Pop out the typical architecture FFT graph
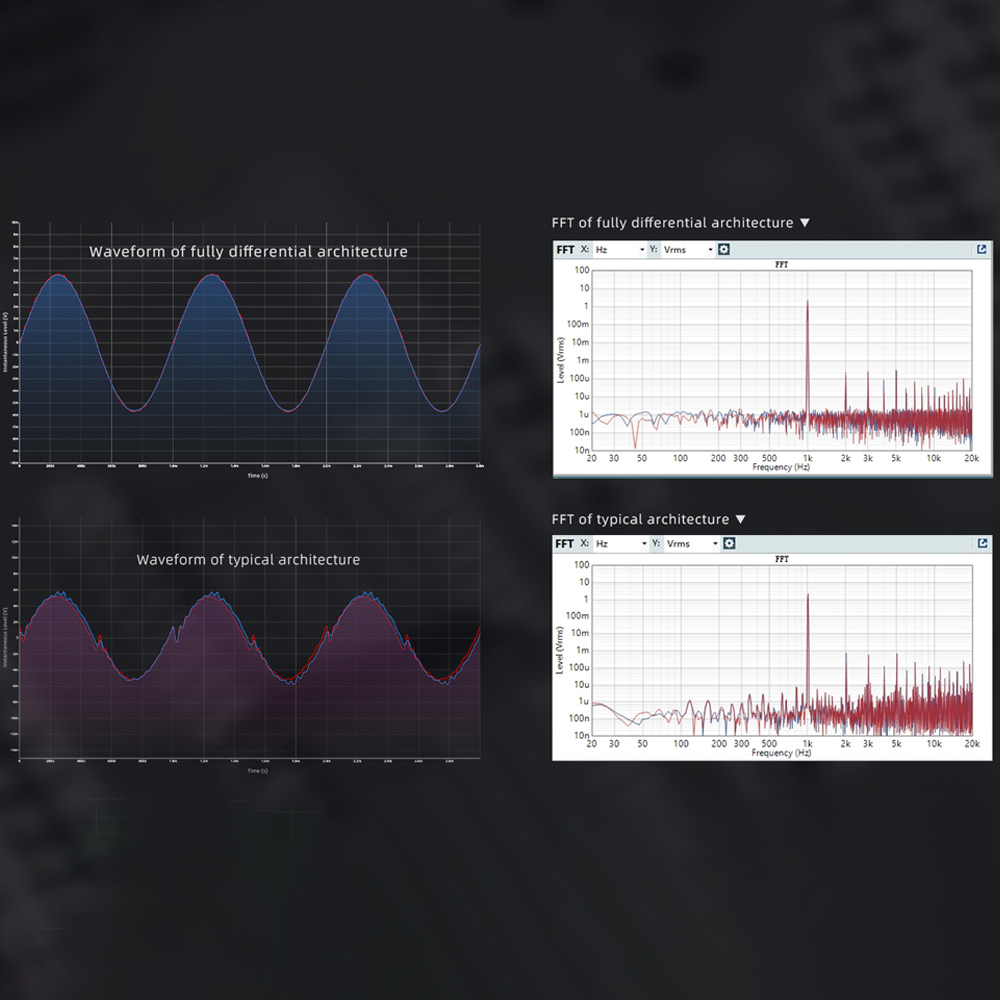1000x1000 pixels. coord(981,543)
